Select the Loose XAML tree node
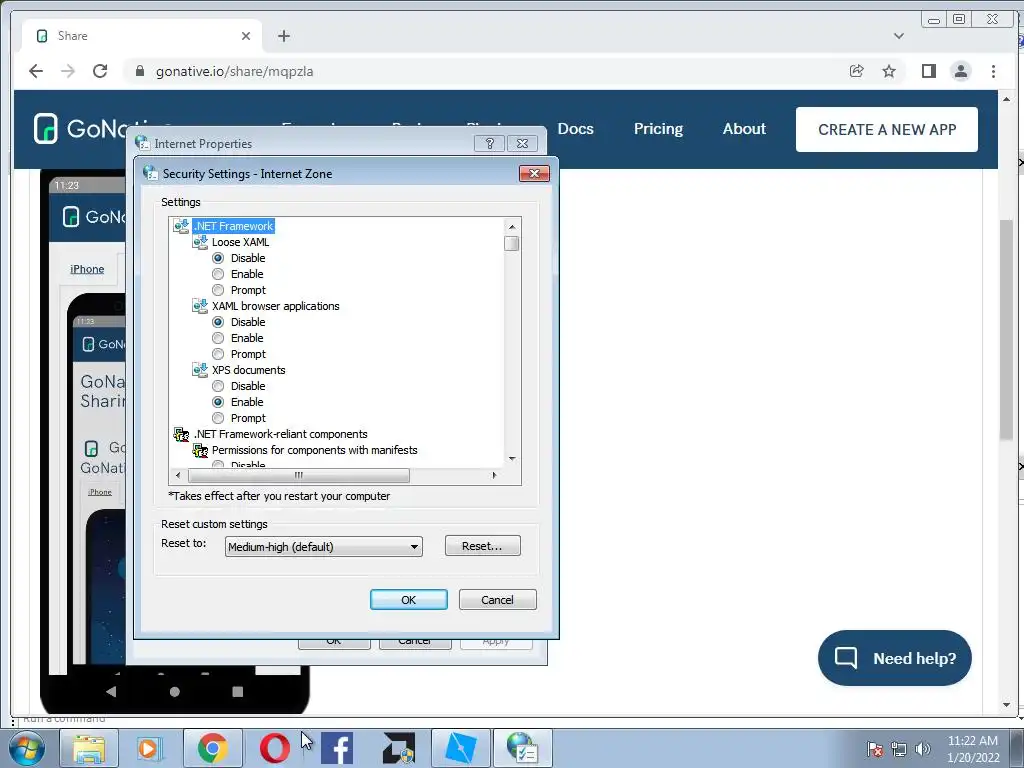Screen dimensions: 1024x768 tap(240, 242)
